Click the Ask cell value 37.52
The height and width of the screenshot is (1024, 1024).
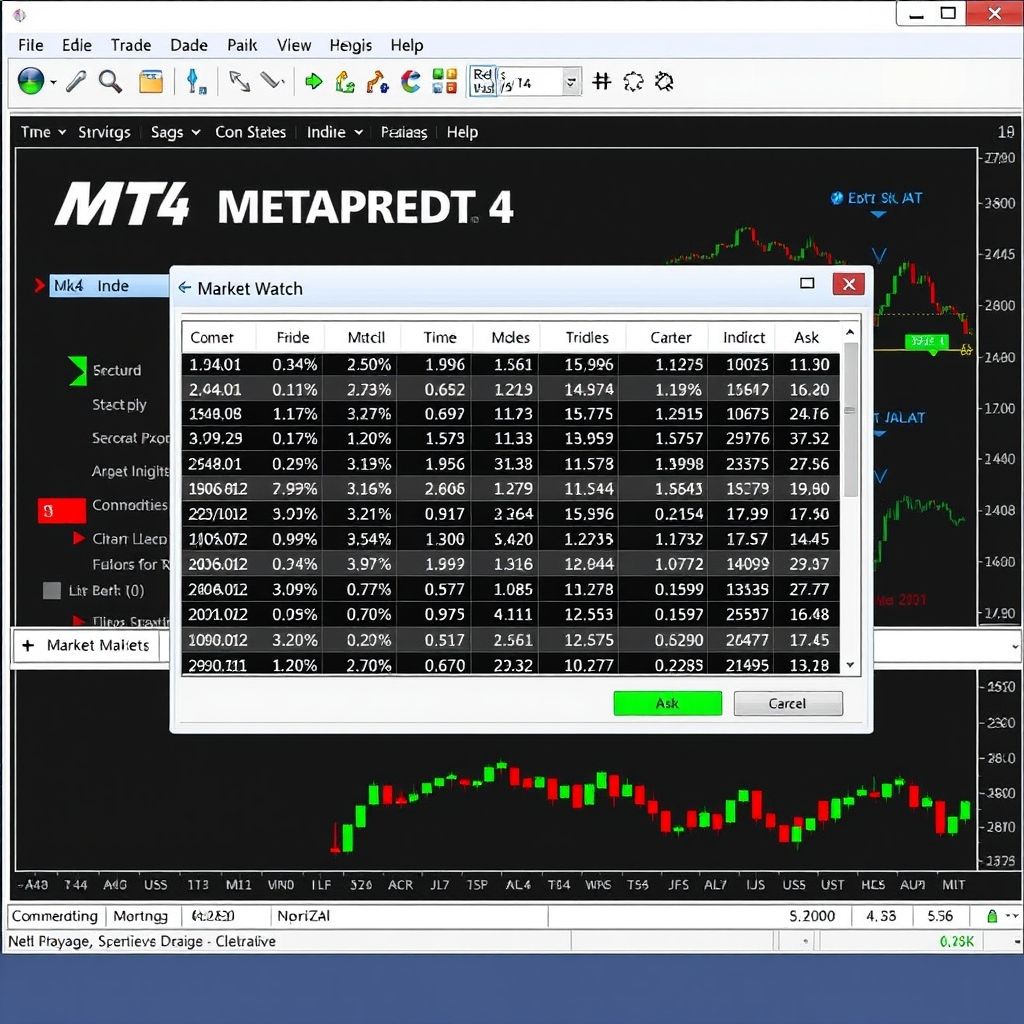coord(809,438)
